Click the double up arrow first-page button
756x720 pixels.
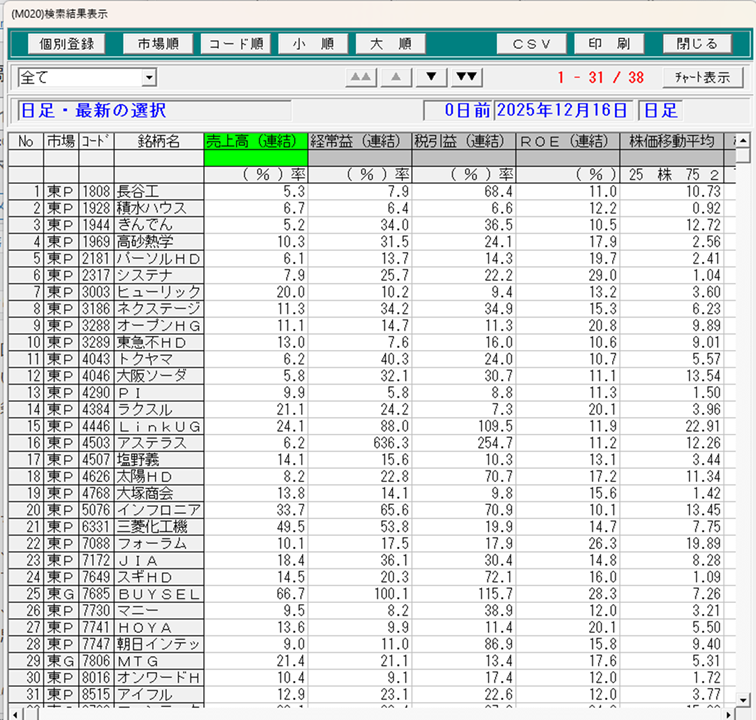(362, 77)
